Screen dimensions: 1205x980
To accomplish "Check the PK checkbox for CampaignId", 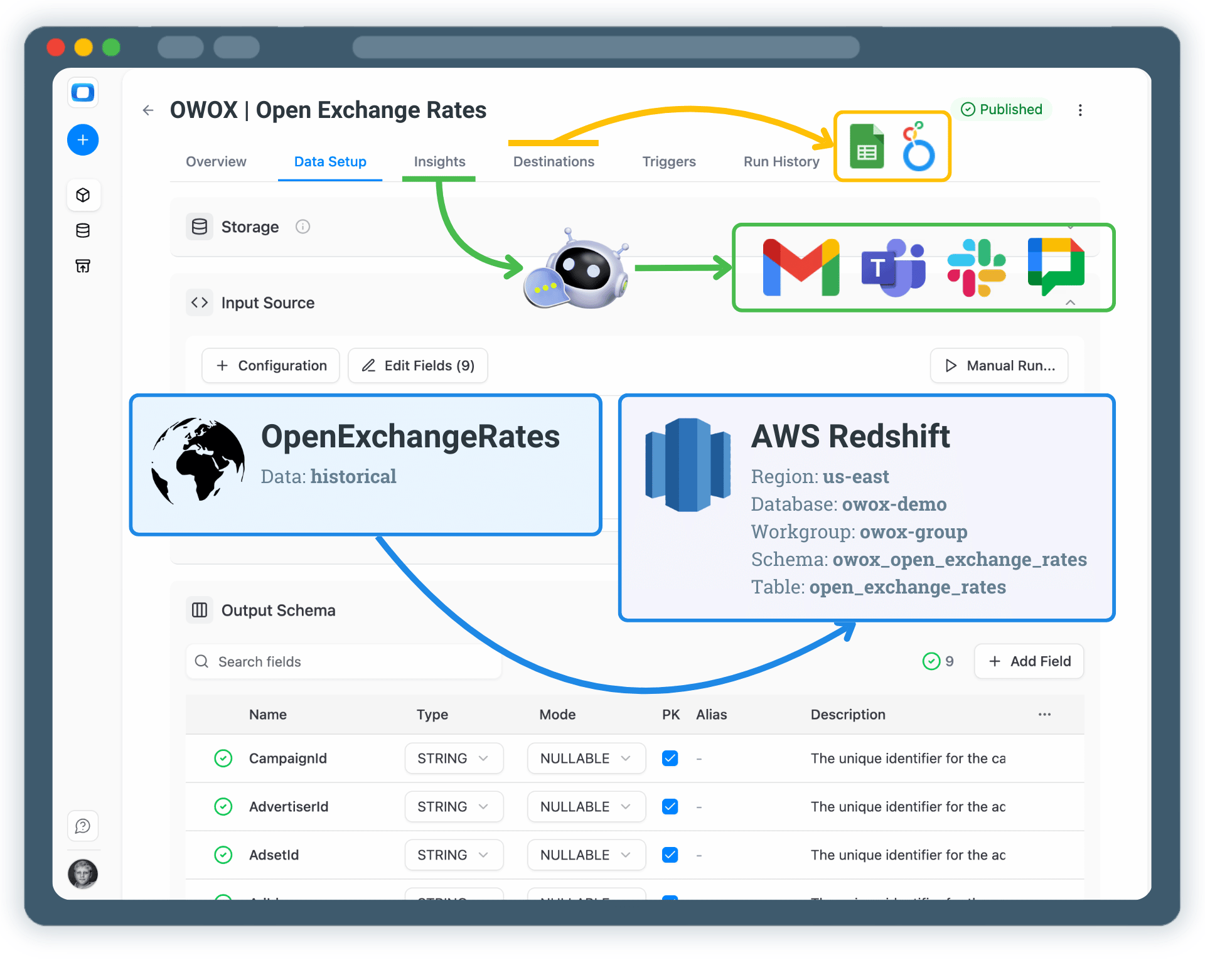I will click(670, 758).
